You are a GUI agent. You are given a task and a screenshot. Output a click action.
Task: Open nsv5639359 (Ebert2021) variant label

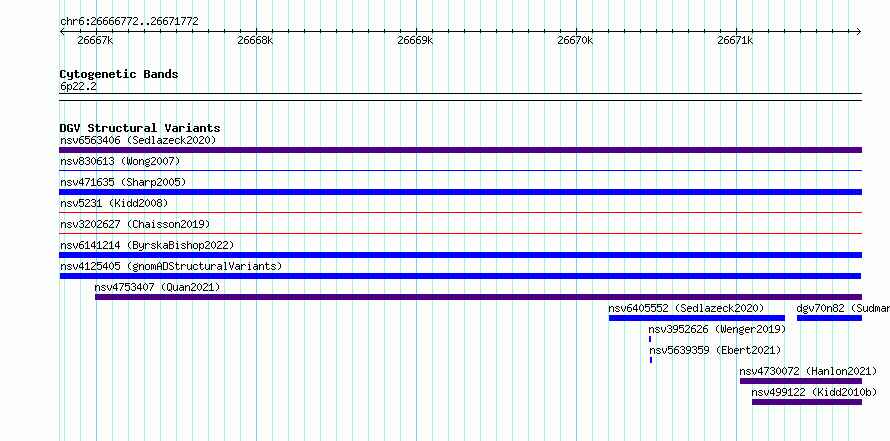pyautogui.click(x=715, y=350)
